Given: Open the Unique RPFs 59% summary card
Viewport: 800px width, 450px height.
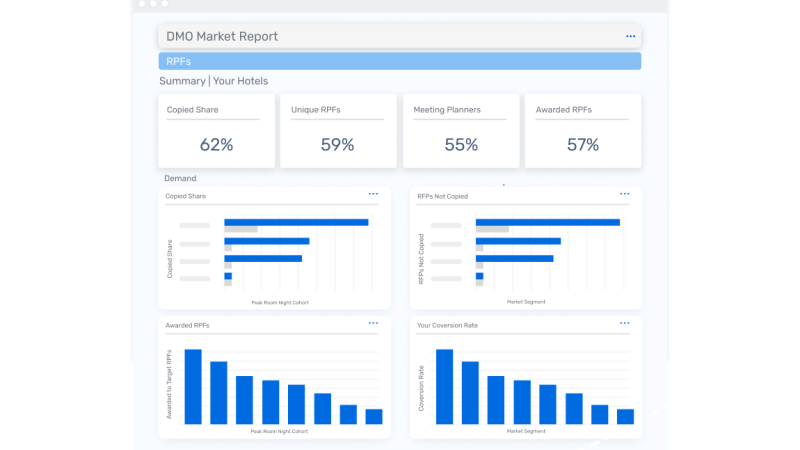Looking at the screenshot, I should point(337,131).
